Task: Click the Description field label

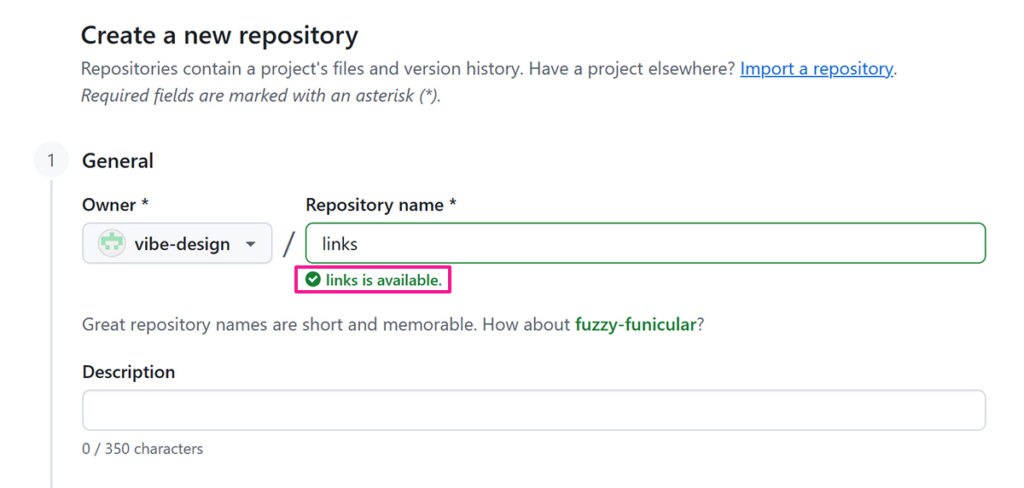Action: point(128,372)
